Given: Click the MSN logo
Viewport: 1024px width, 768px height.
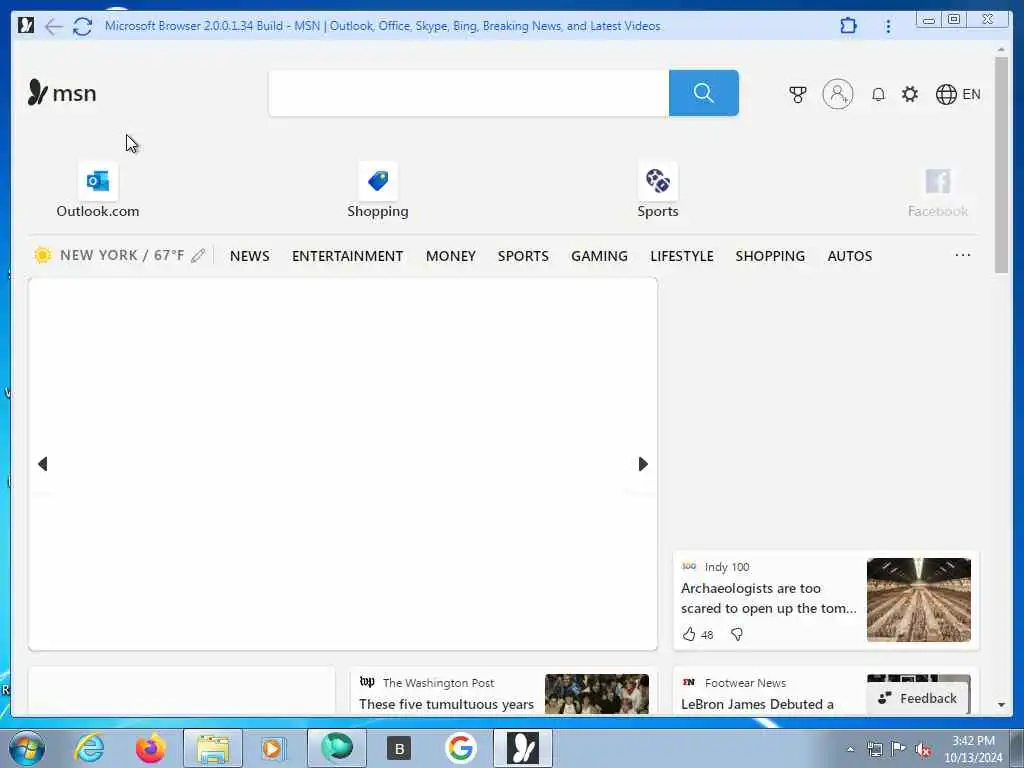Looking at the screenshot, I should coord(62,93).
